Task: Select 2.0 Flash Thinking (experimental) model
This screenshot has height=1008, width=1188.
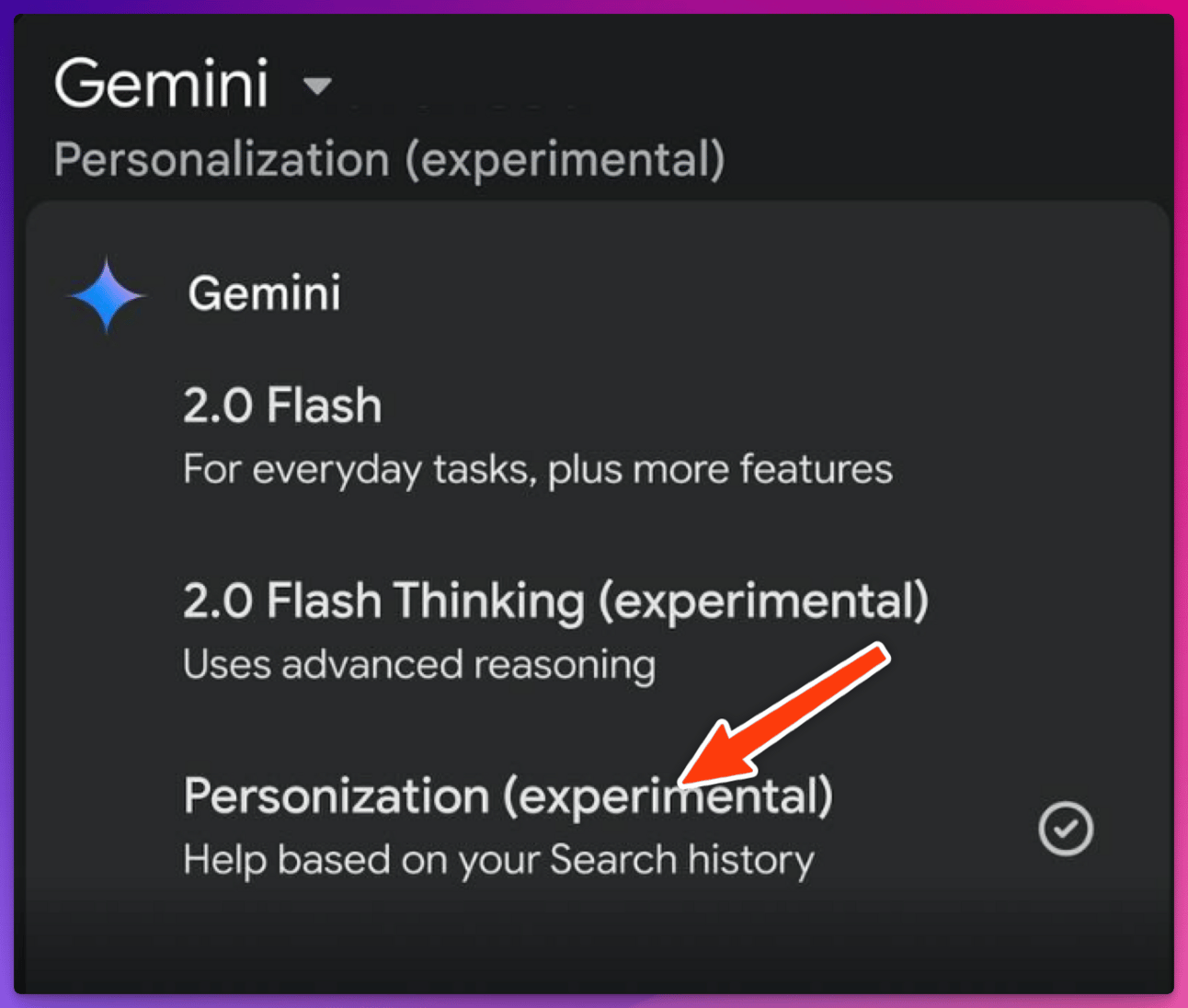Action: click(x=555, y=601)
